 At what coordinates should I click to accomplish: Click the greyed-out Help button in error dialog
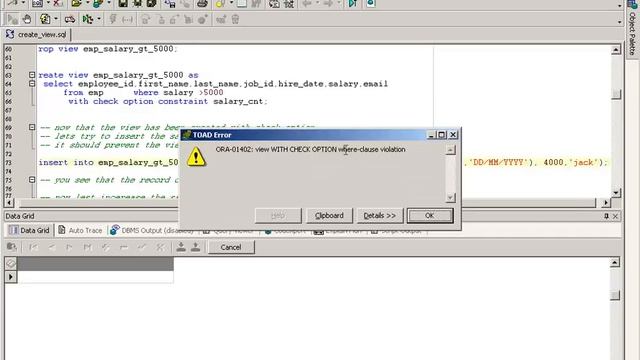pyautogui.click(x=278, y=216)
